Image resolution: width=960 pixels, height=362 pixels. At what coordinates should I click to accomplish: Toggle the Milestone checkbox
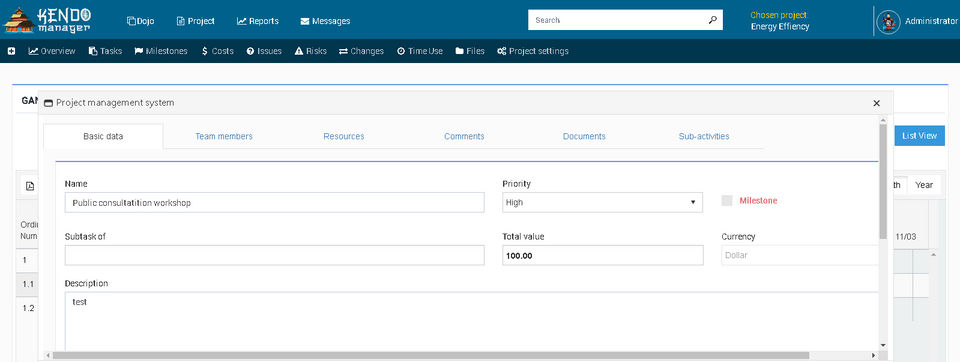[x=727, y=201]
